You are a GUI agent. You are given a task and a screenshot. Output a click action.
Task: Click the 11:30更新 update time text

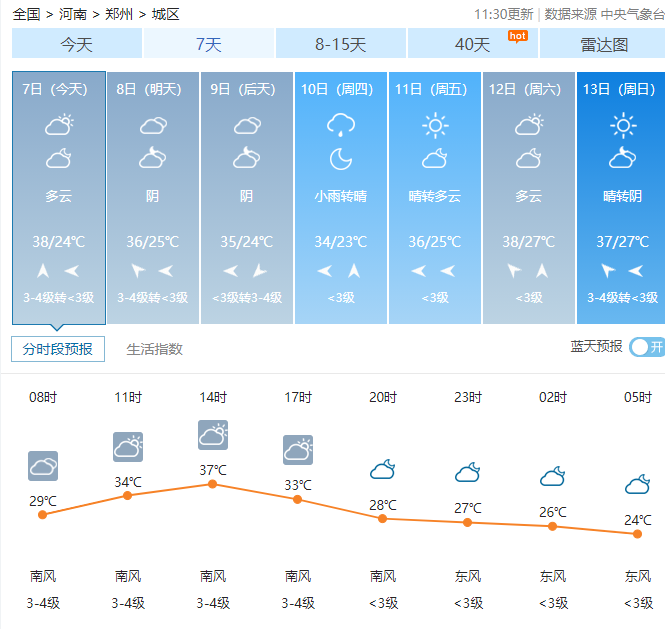503,14
